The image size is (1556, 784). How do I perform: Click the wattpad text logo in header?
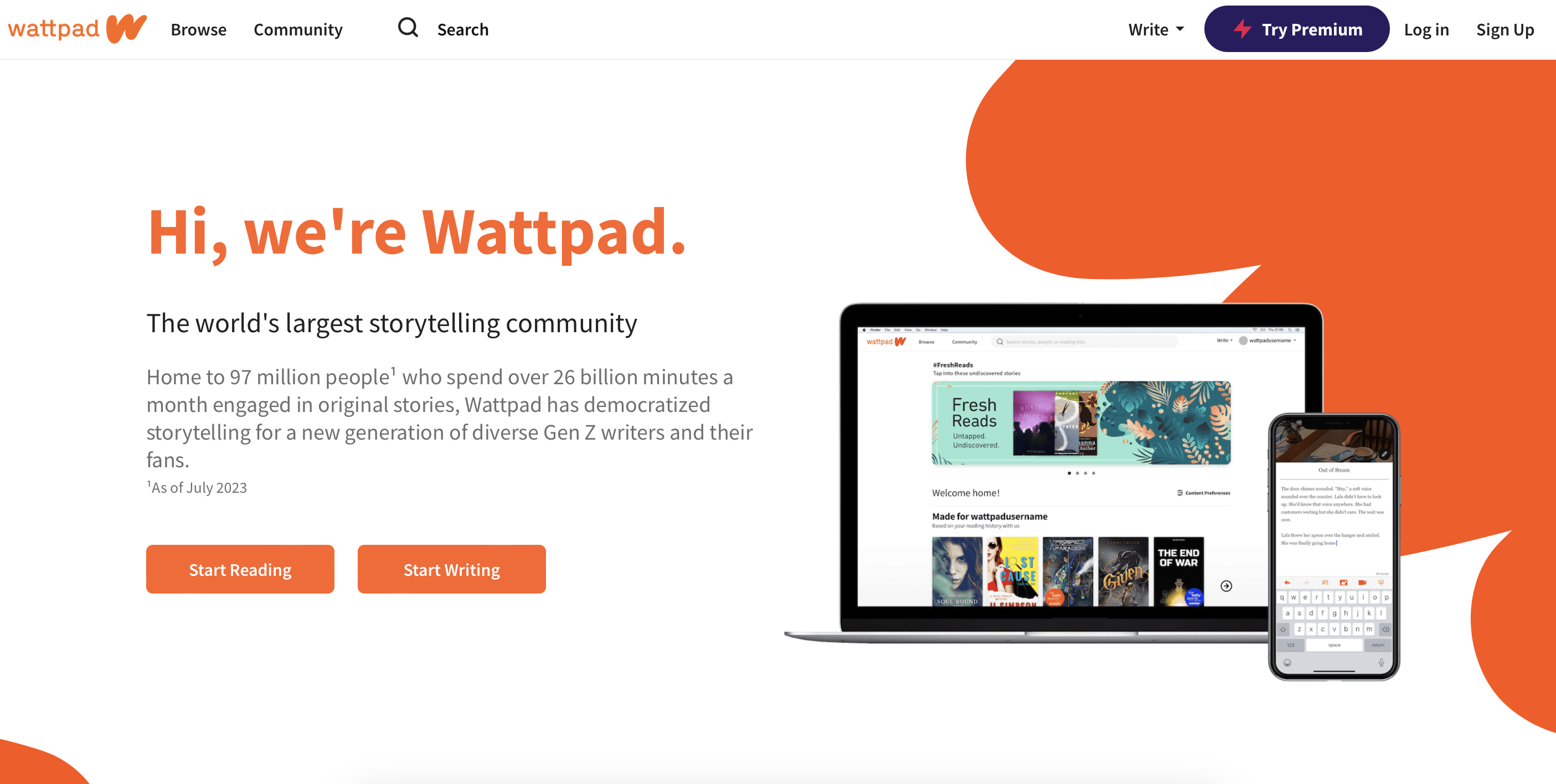[x=53, y=29]
